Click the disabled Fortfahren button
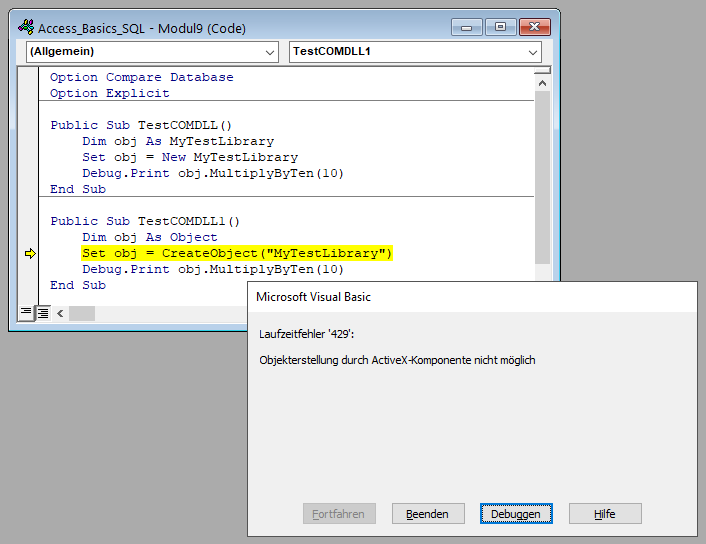Image resolution: width=706 pixels, height=544 pixels. 339,514
